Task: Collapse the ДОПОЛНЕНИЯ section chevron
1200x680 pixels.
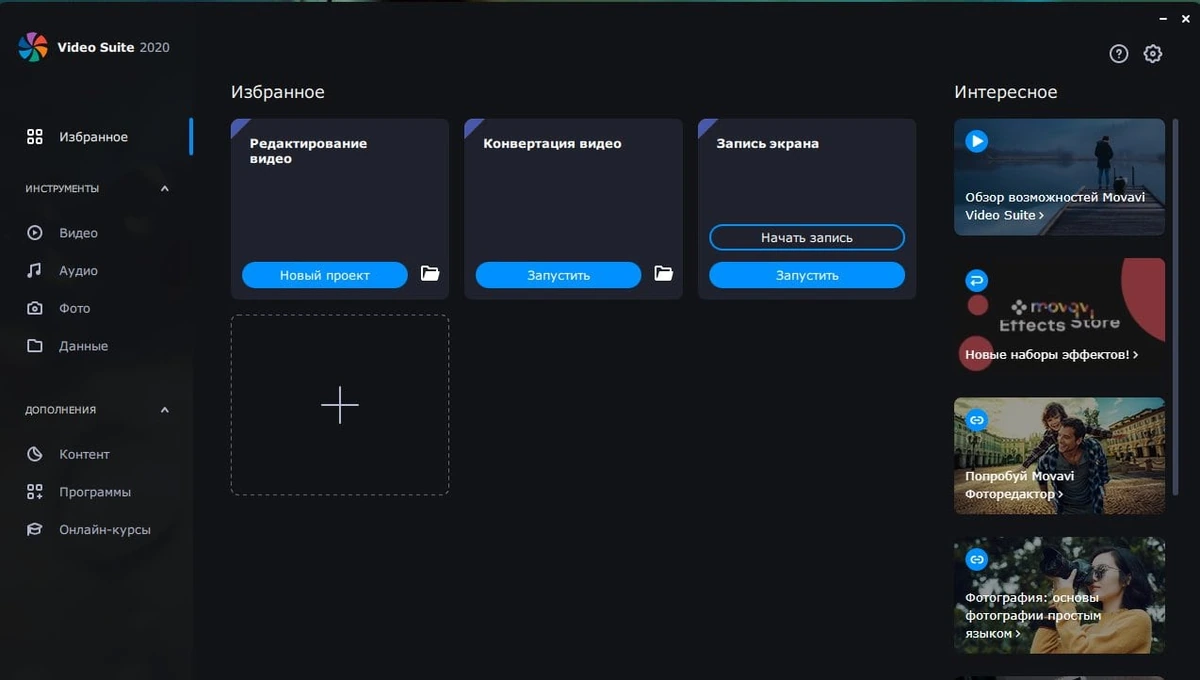Action: 165,410
